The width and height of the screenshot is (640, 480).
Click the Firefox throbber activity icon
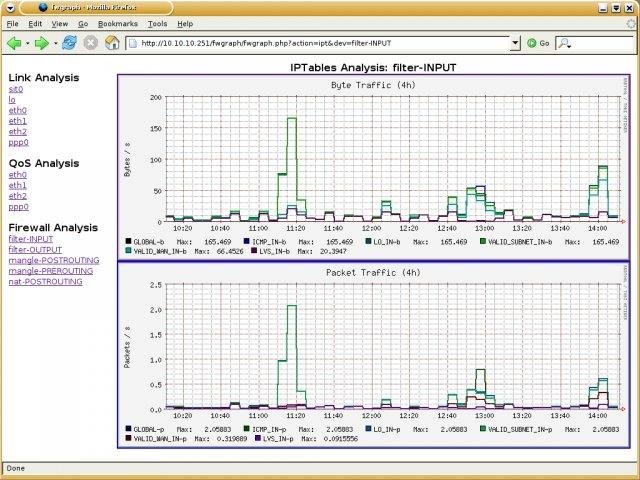click(631, 24)
